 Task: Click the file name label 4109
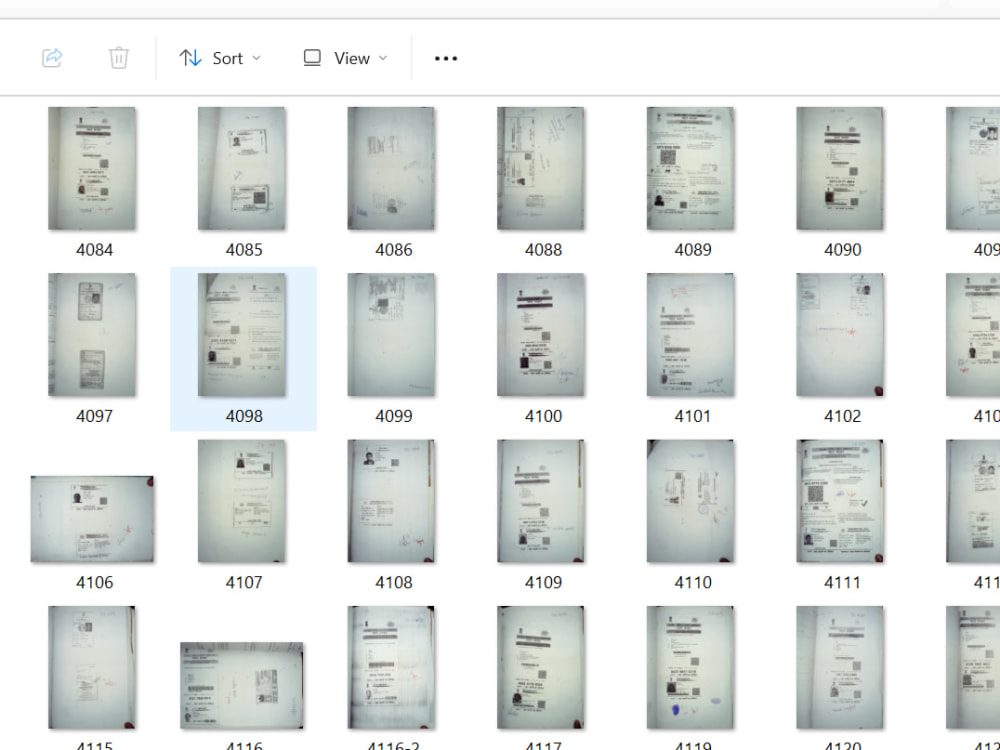tap(543, 583)
